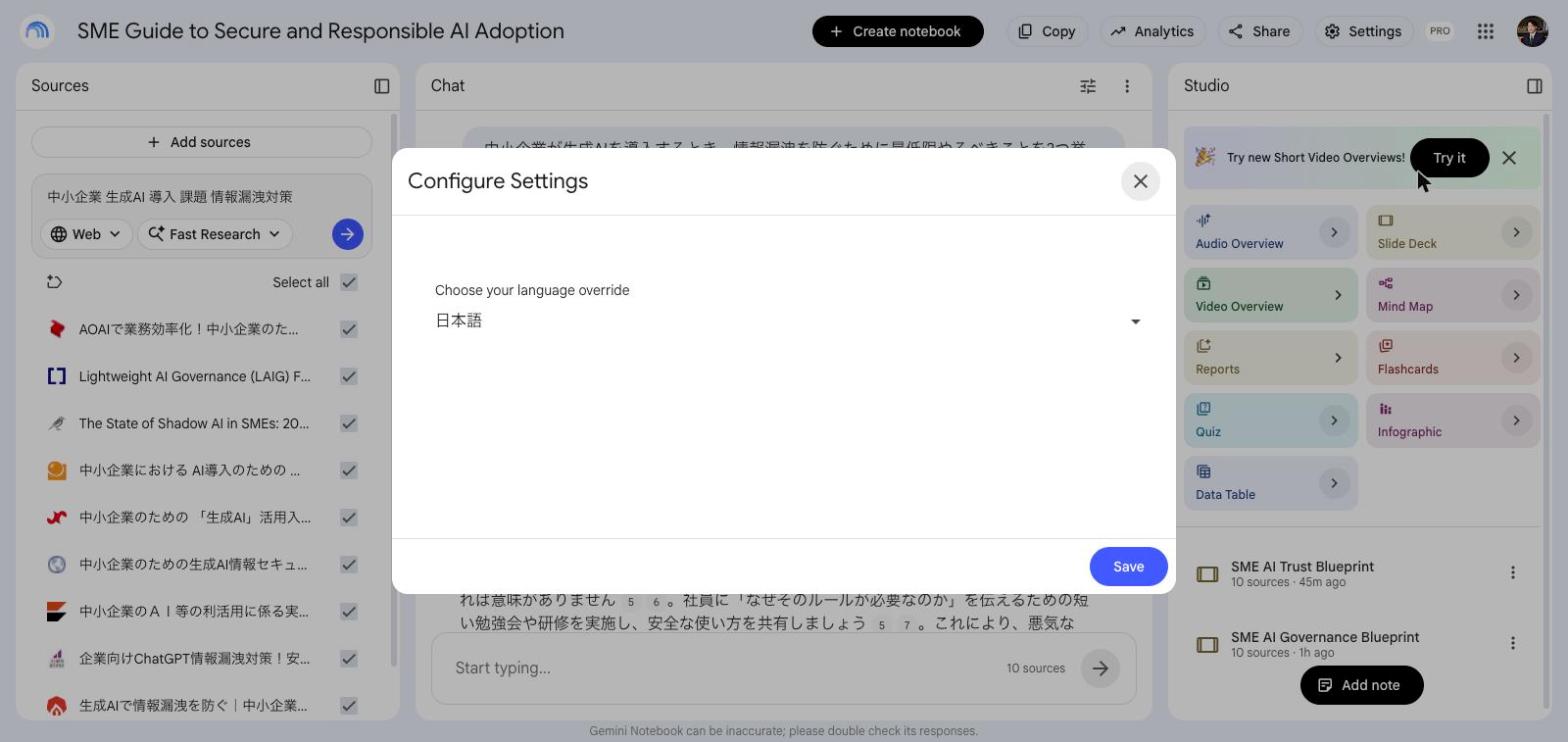Share the notebook
Image resolution: width=1568 pixels, height=742 pixels.
tap(1259, 31)
